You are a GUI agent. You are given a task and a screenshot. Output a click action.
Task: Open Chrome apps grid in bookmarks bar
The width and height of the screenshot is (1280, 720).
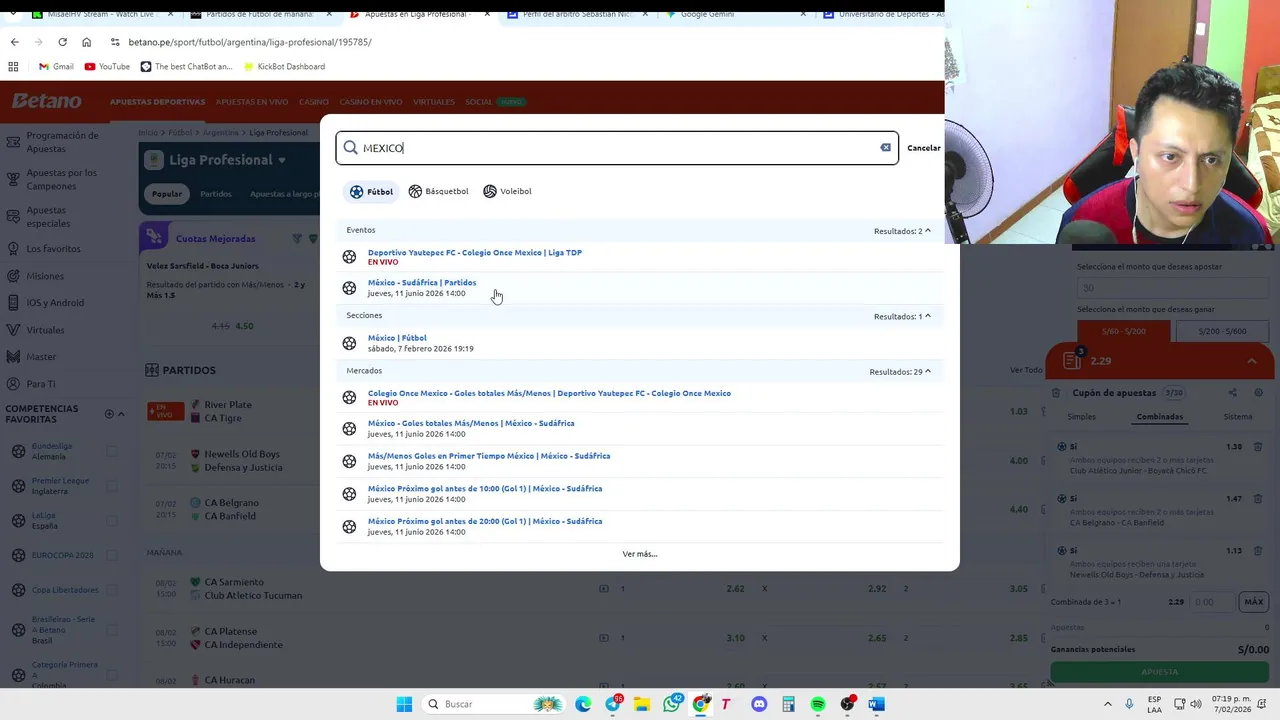tap(13, 67)
